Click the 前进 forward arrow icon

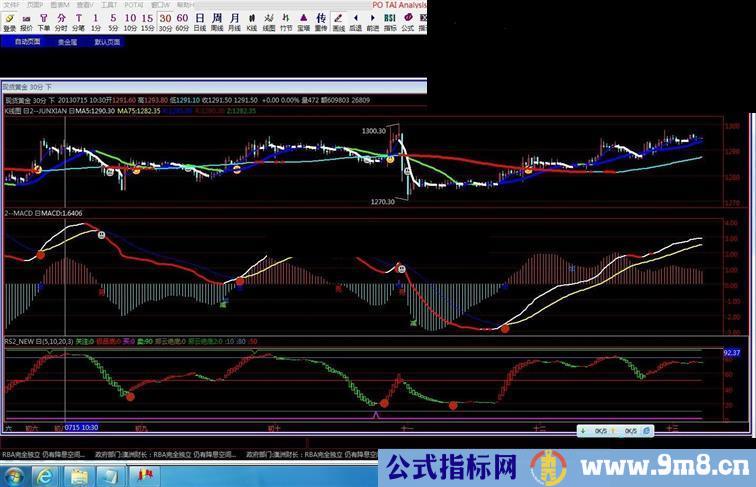[x=372, y=21]
